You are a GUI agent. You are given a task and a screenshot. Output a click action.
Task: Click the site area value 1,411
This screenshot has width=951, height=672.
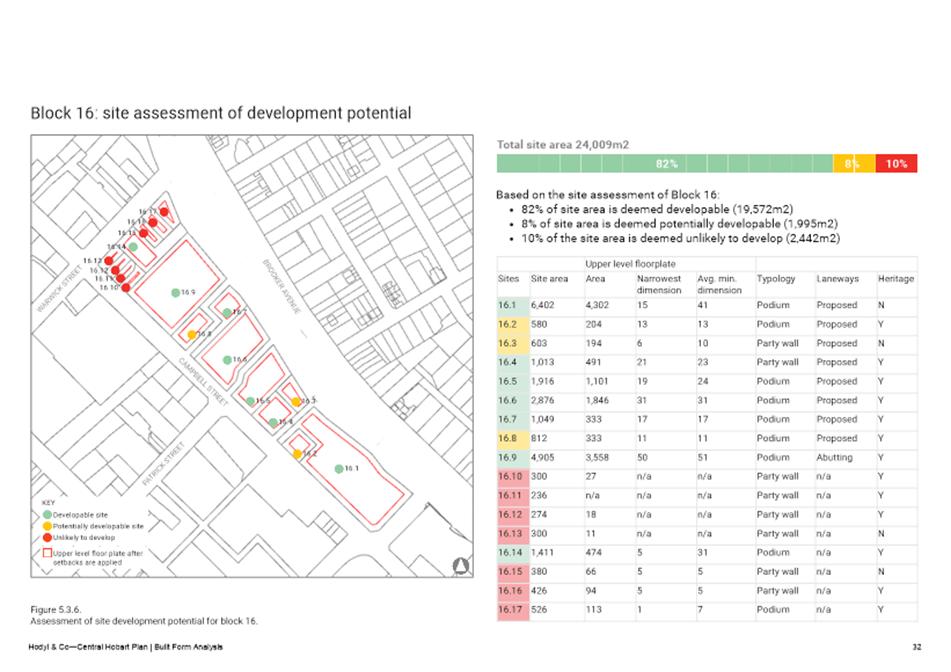(542, 553)
